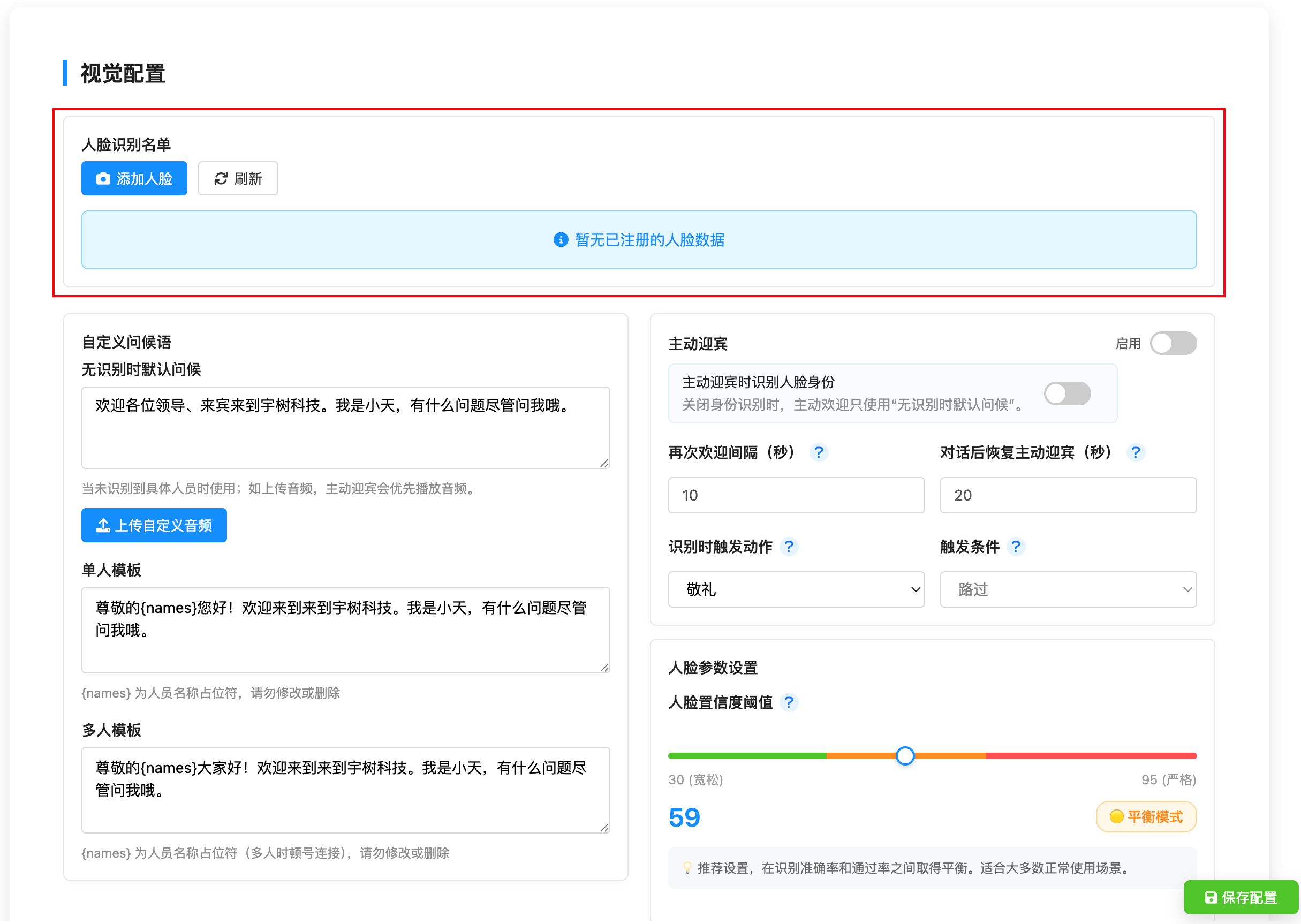Click the 无识别时默认问候 text area
1301x924 pixels.
tap(345, 428)
